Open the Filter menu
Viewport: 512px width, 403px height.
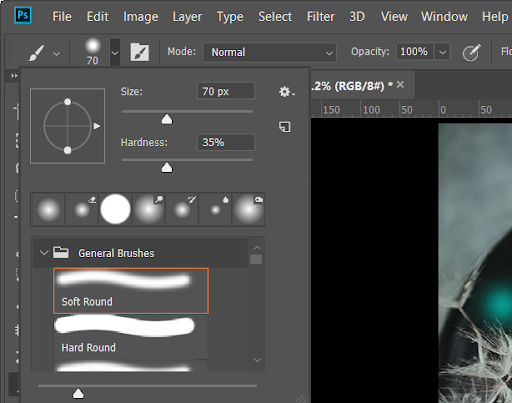pos(321,16)
